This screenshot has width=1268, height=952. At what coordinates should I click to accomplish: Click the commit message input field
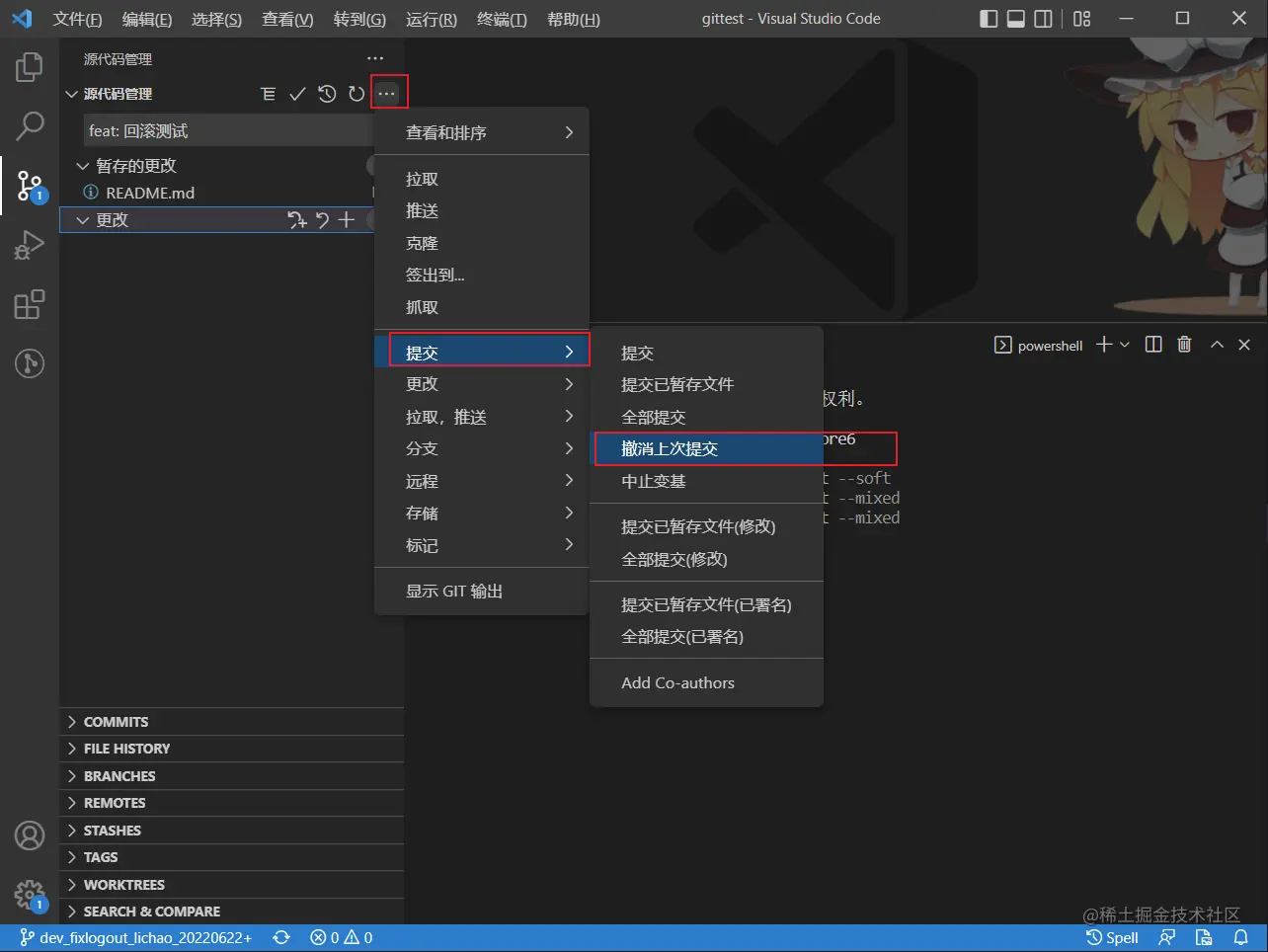coord(229,130)
